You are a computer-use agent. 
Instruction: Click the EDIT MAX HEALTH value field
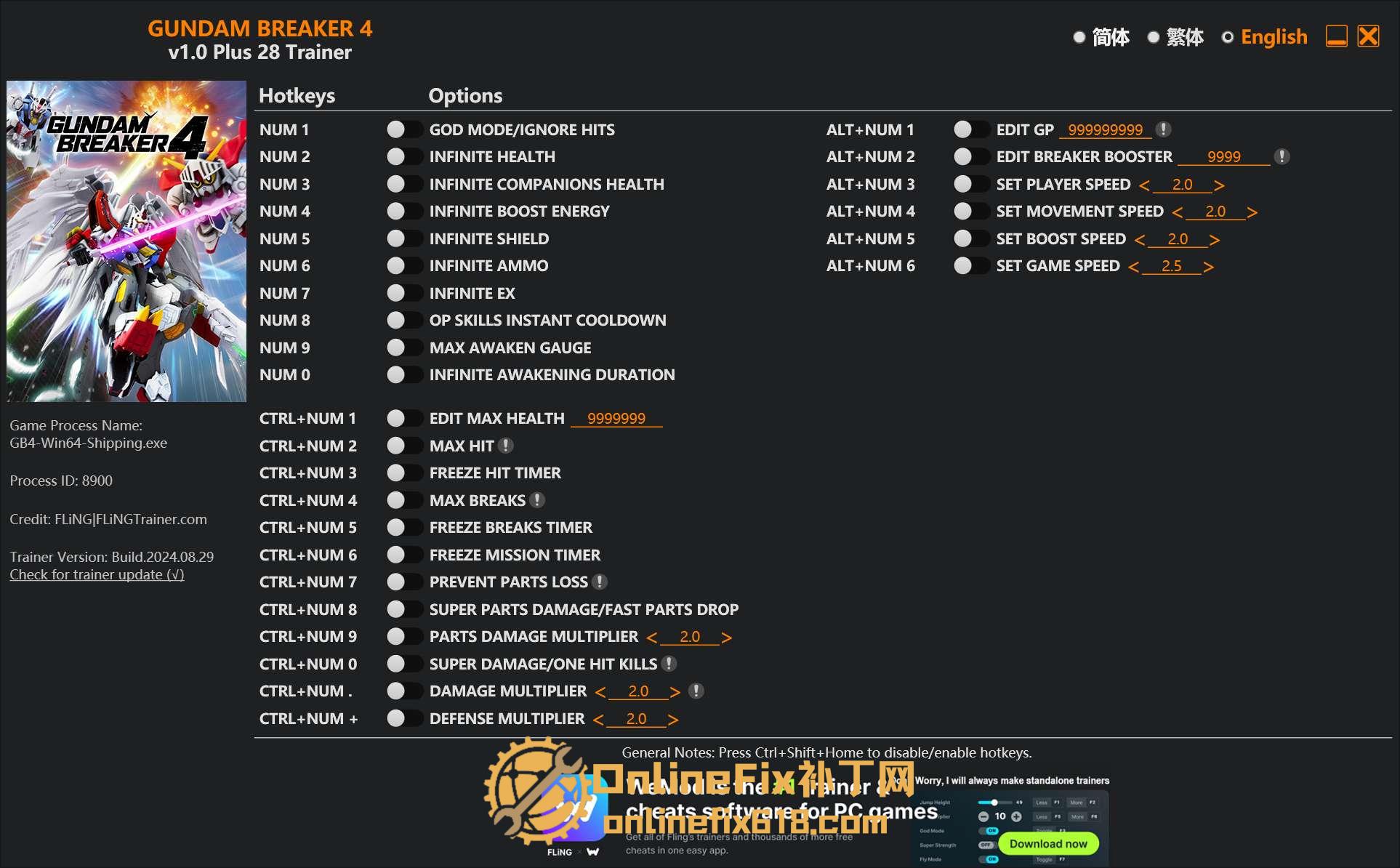pos(616,419)
